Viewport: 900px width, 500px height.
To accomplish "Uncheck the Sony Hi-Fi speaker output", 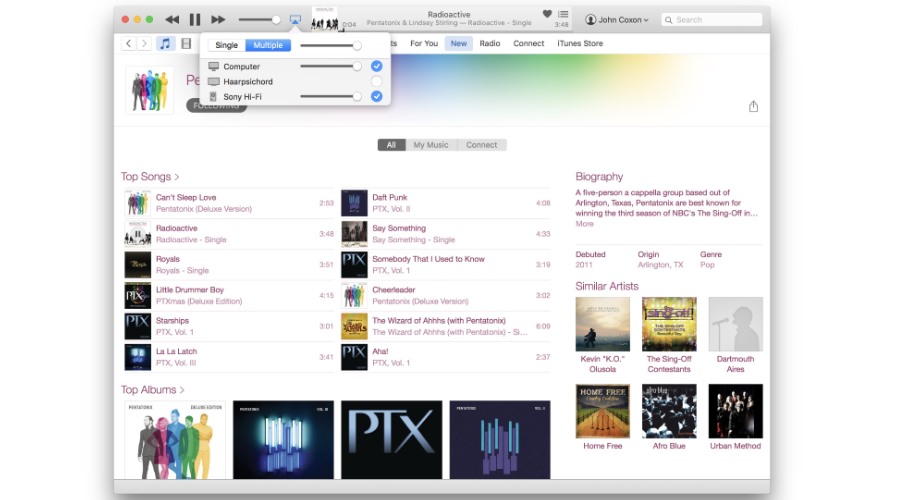I will 377,96.
